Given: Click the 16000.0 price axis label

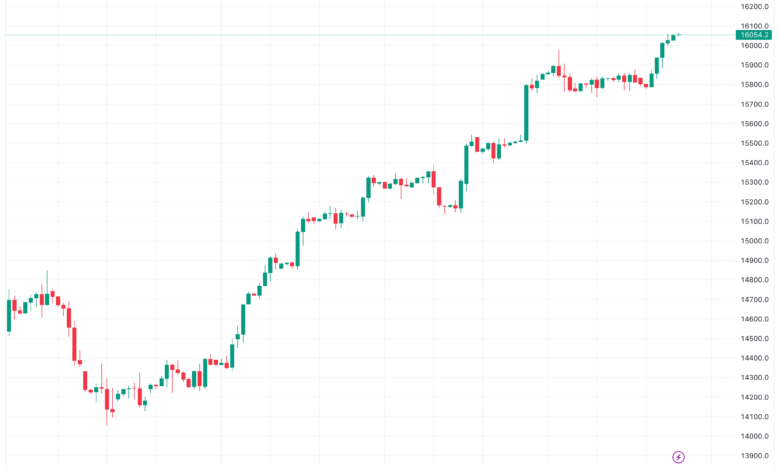Looking at the screenshot, I should click(x=755, y=45).
